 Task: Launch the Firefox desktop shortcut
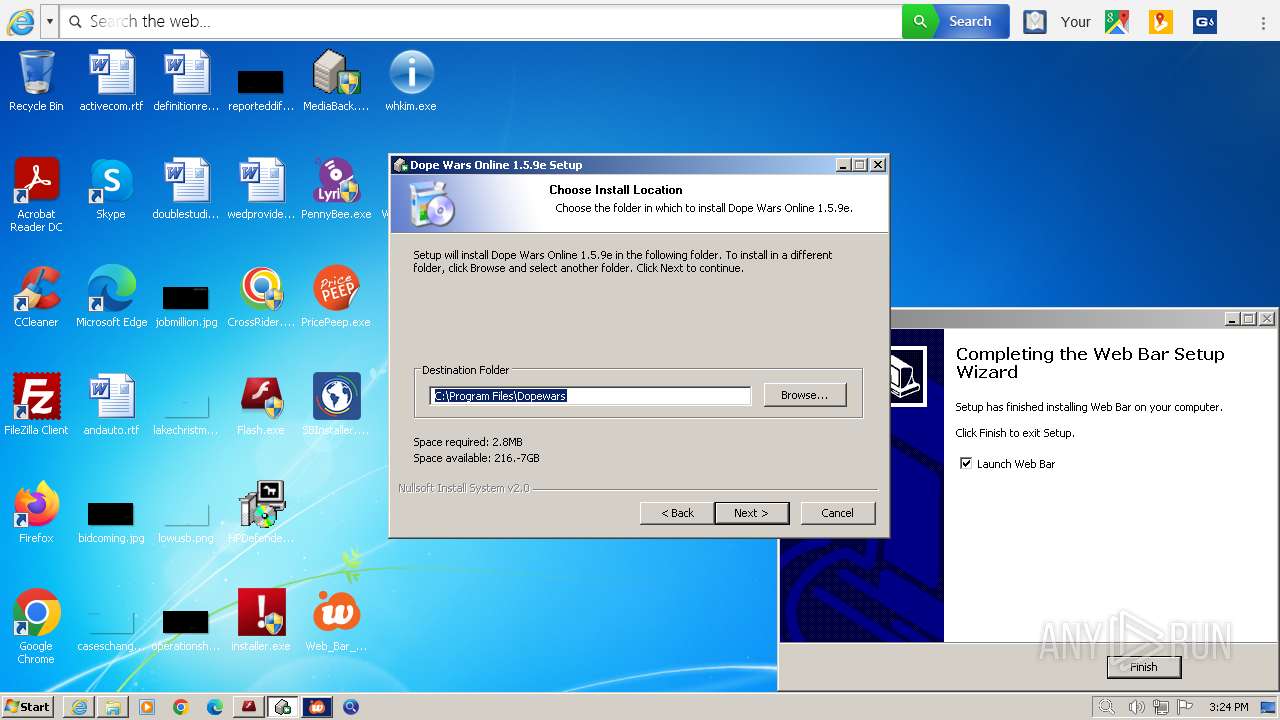click(36, 513)
